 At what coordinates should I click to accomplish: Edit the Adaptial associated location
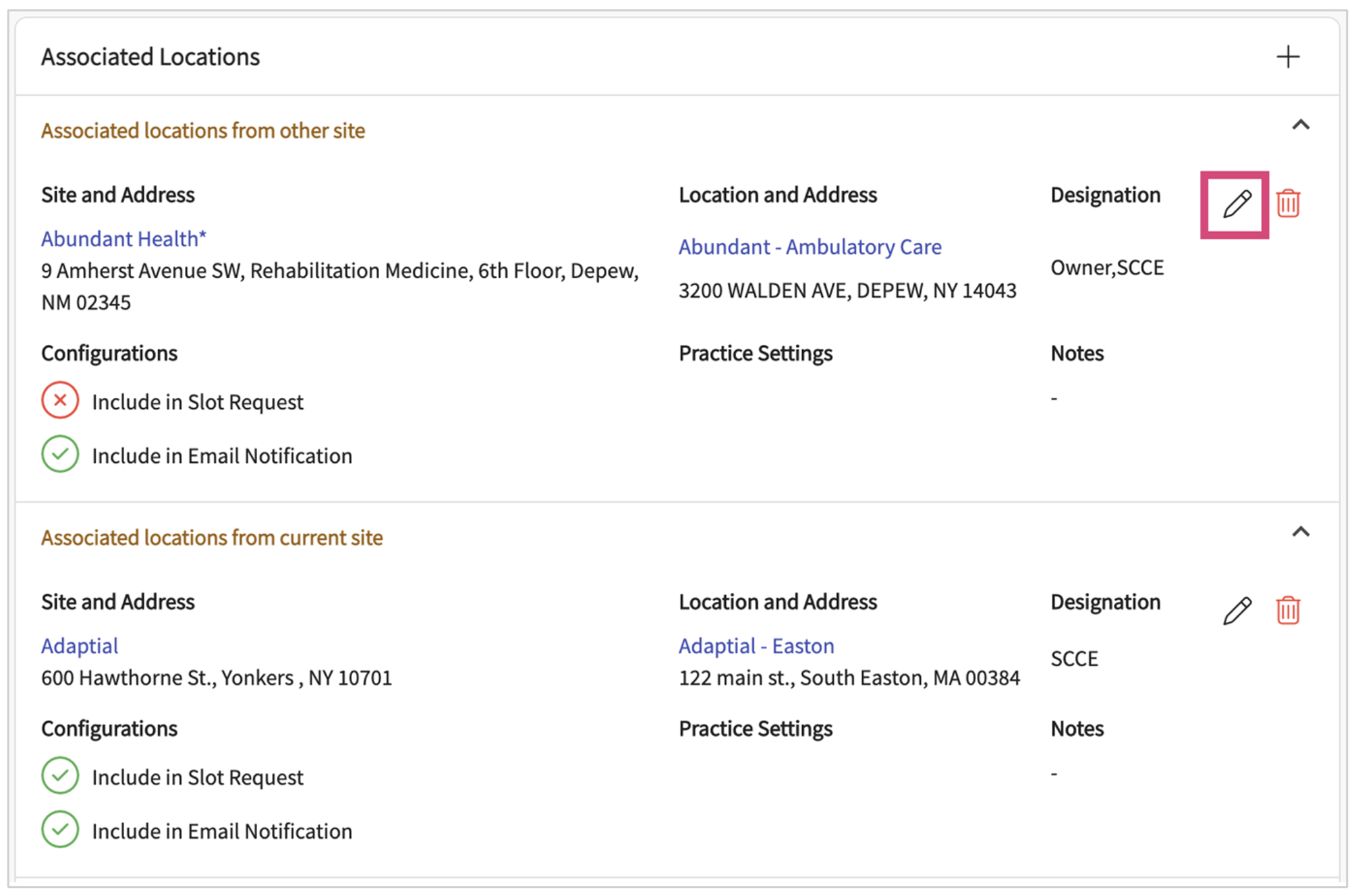[1237, 611]
